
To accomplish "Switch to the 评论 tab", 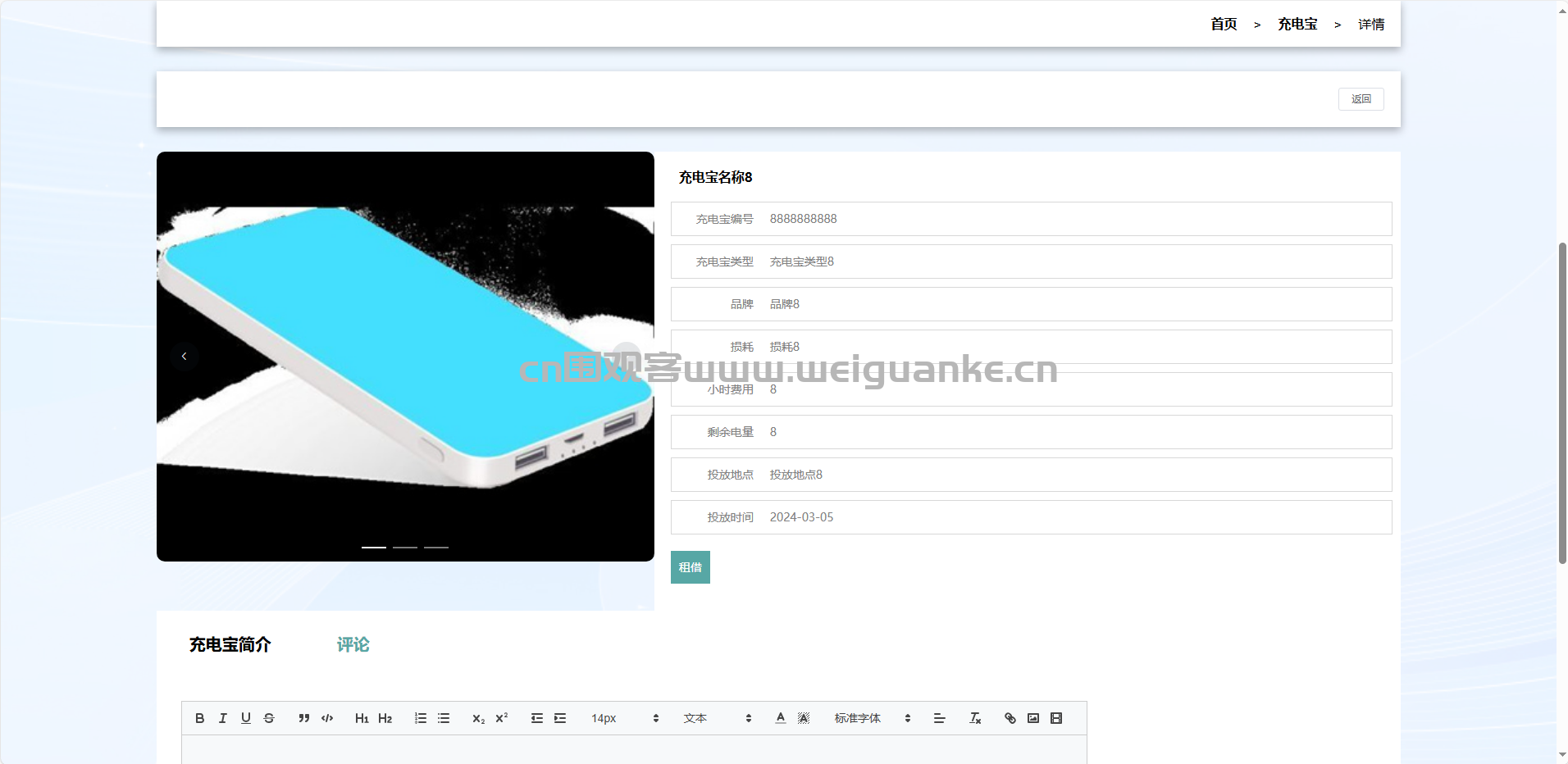I will (x=353, y=645).
